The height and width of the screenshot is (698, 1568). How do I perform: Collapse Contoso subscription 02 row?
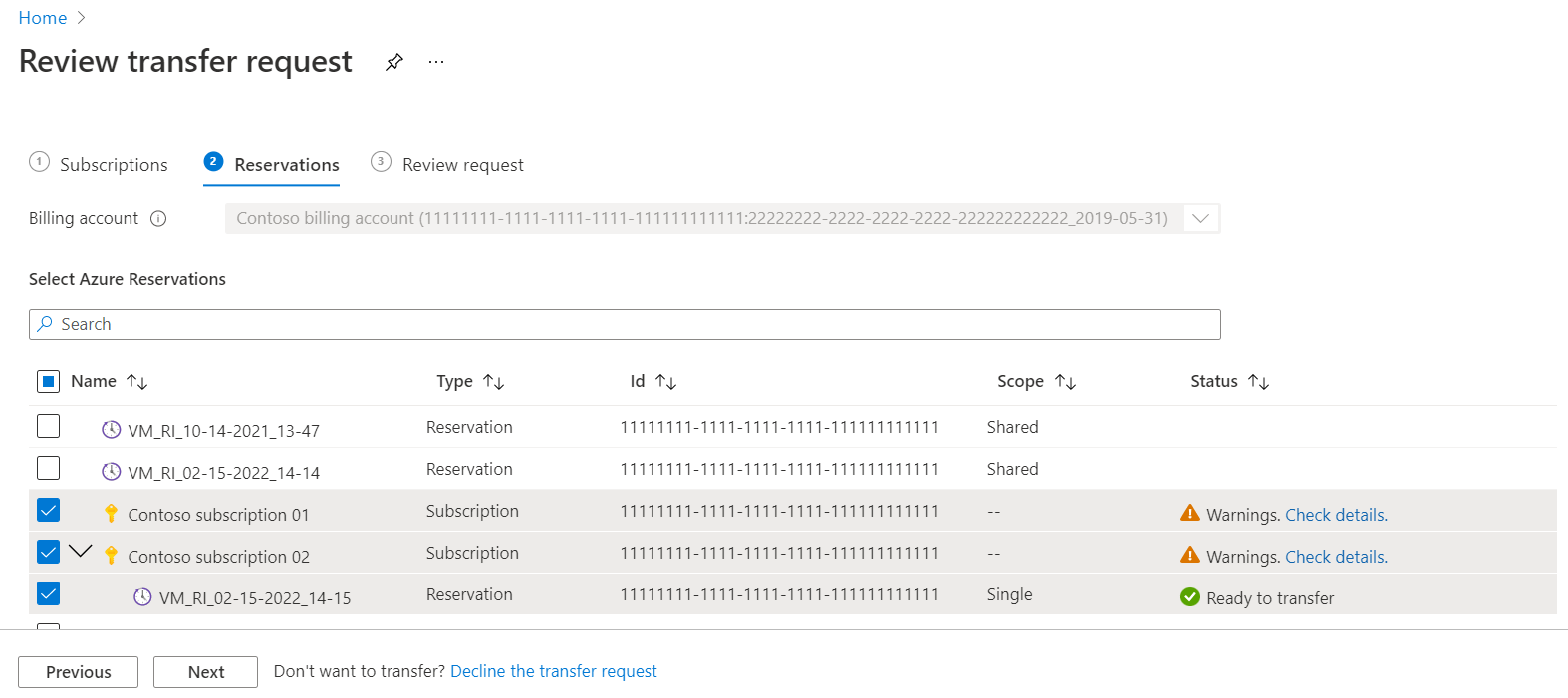(81, 552)
